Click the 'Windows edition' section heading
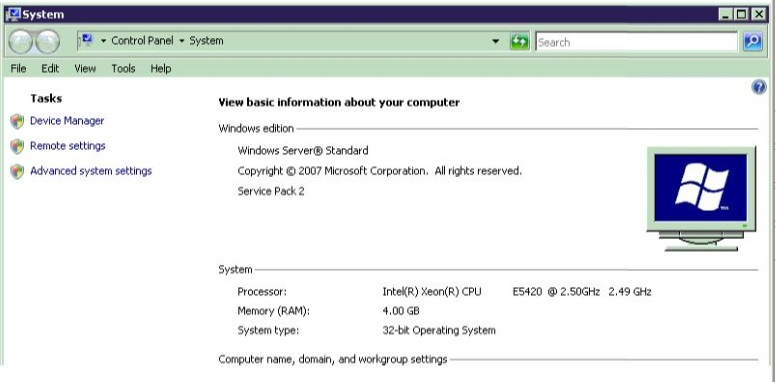Image resolution: width=776 pixels, height=382 pixels. click(256, 129)
